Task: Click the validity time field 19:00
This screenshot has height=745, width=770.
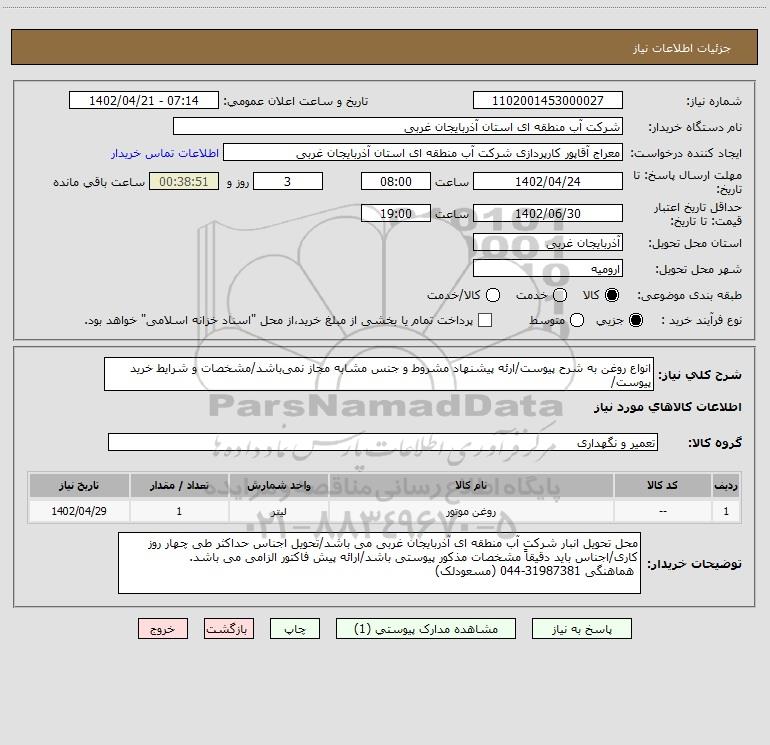Action: coord(396,213)
